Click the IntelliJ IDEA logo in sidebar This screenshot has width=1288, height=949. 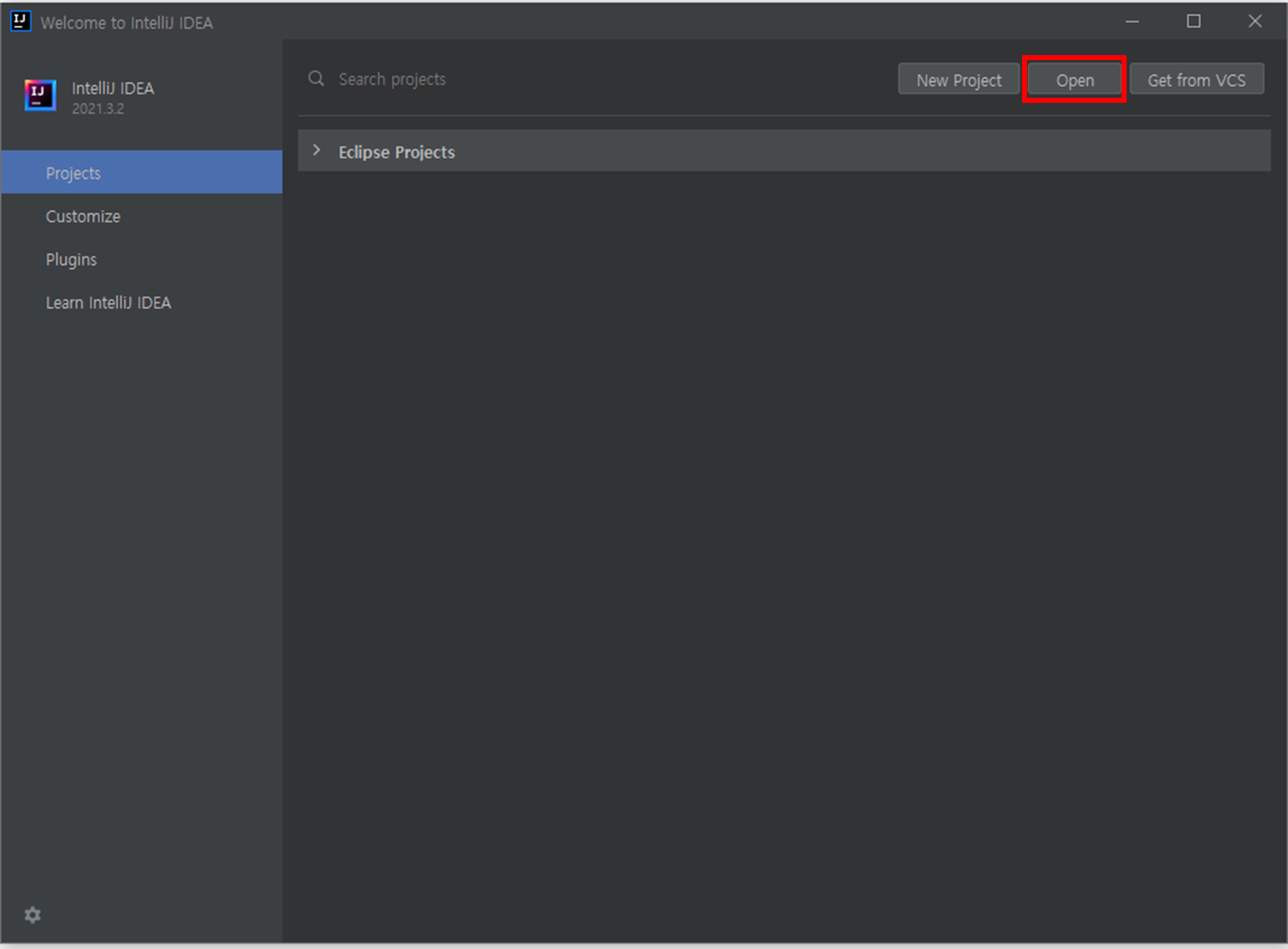click(40, 95)
